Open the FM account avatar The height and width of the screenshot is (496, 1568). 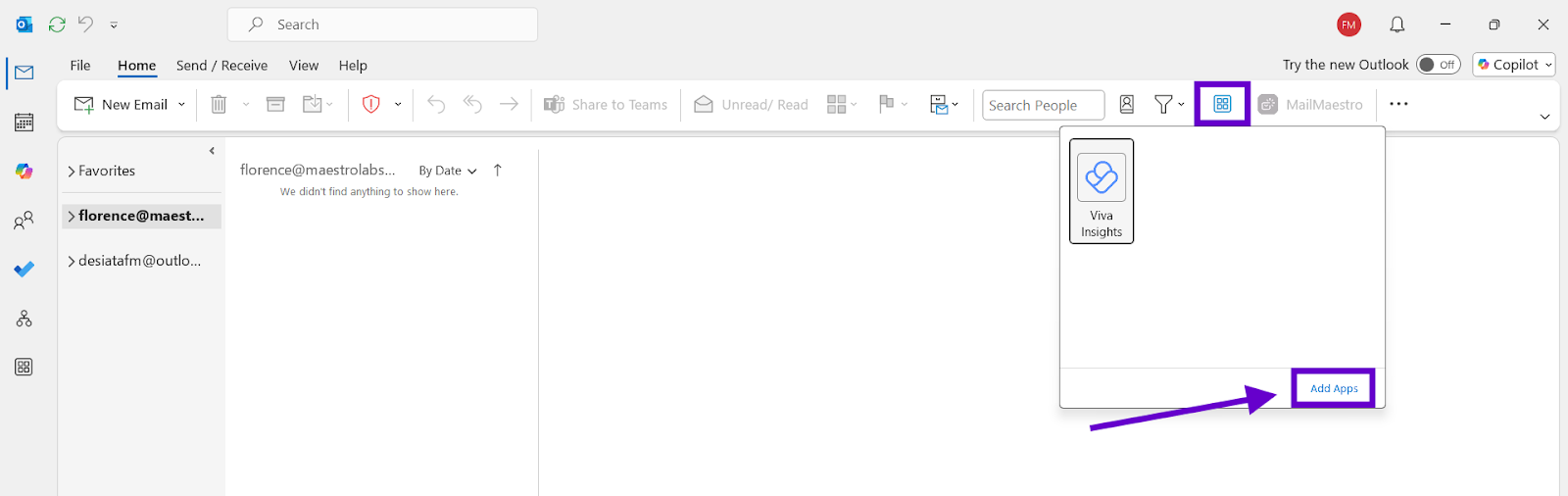point(1349,25)
